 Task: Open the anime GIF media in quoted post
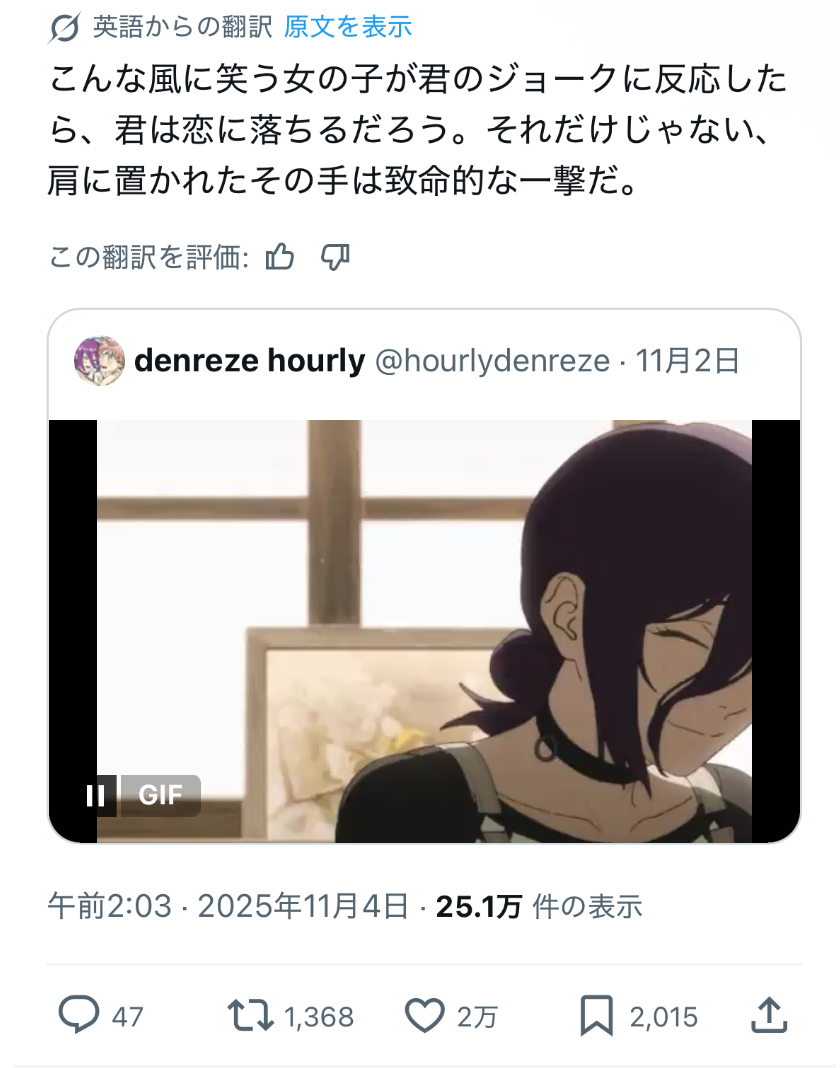click(424, 631)
